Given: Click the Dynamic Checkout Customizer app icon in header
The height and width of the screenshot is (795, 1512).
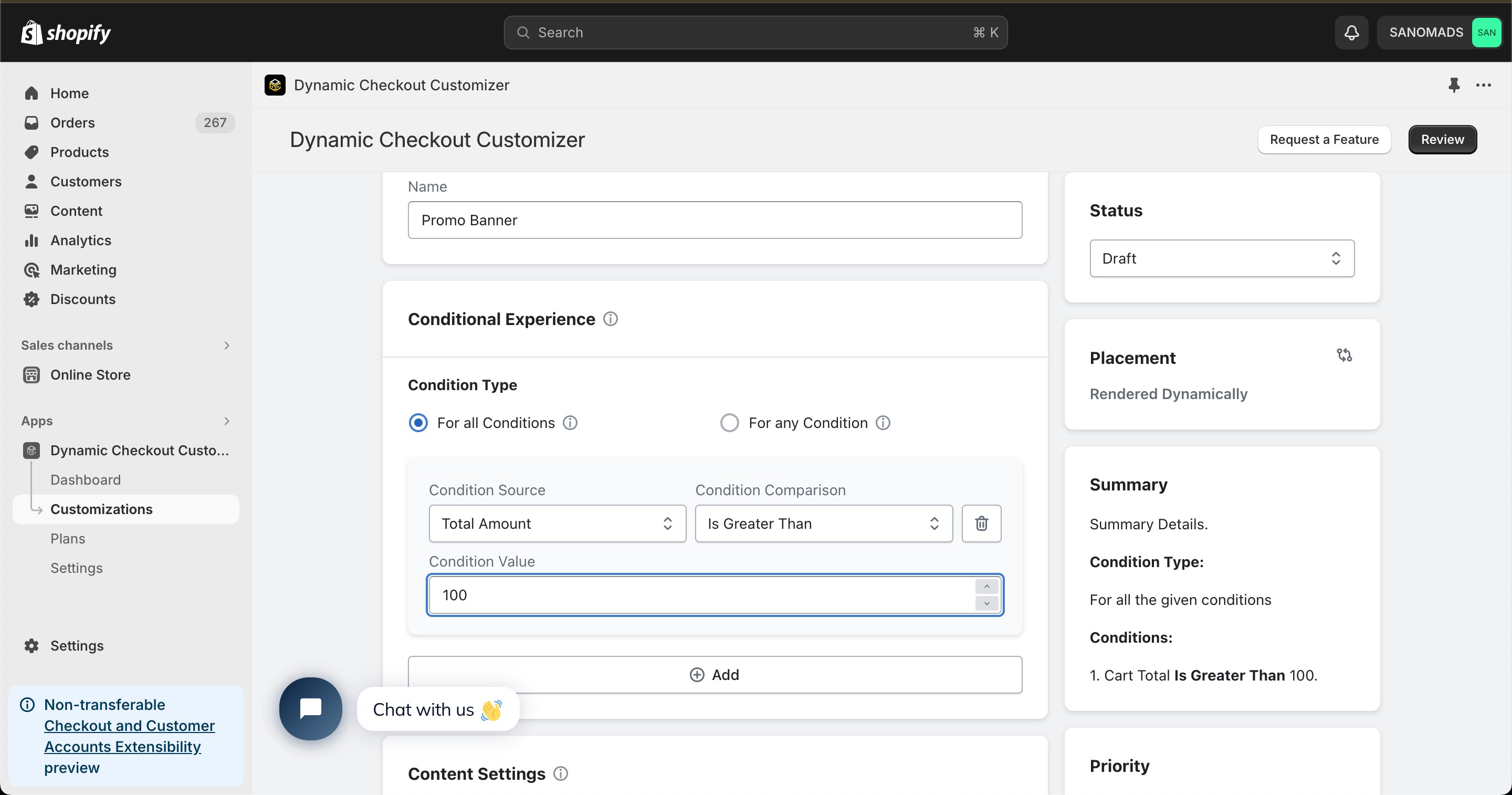Looking at the screenshot, I should 275,85.
